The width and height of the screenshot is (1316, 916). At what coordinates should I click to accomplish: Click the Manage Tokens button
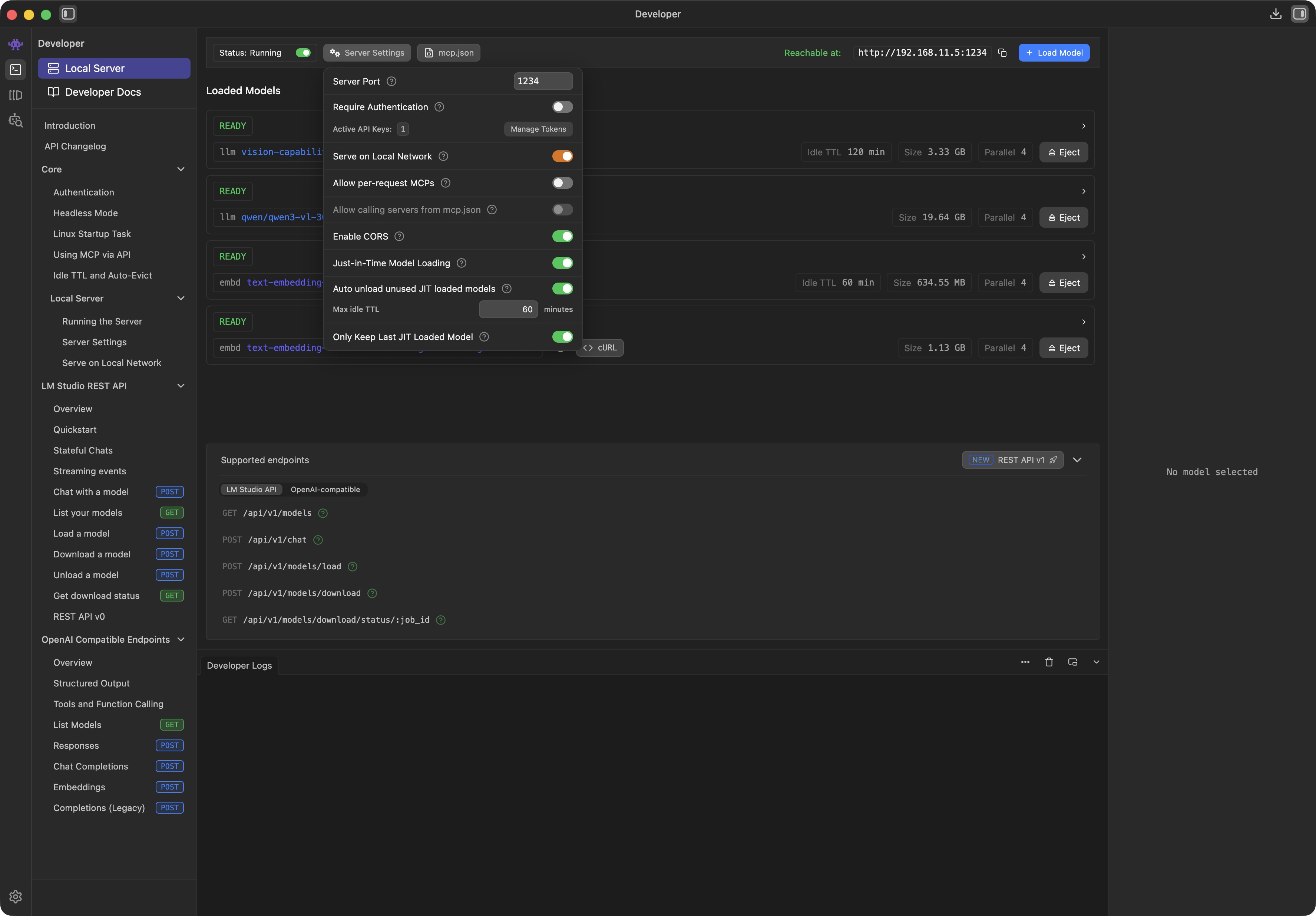538,129
